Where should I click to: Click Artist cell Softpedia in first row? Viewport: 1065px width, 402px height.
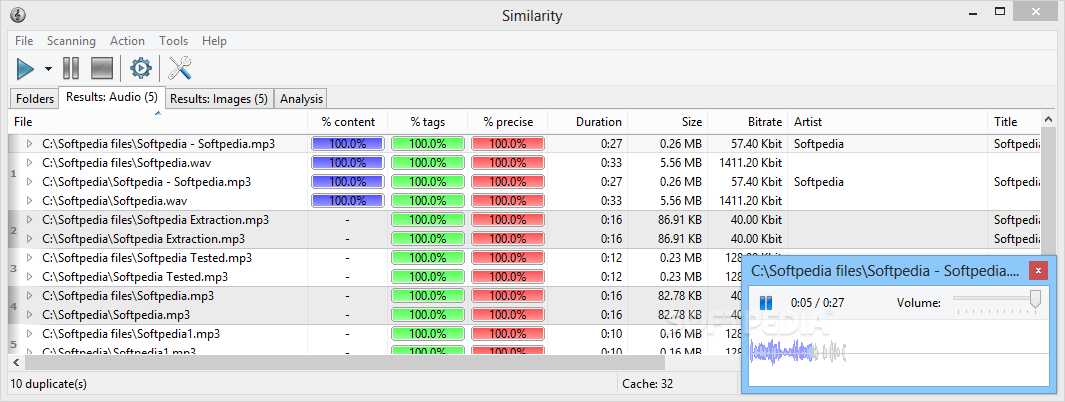[818, 144]
